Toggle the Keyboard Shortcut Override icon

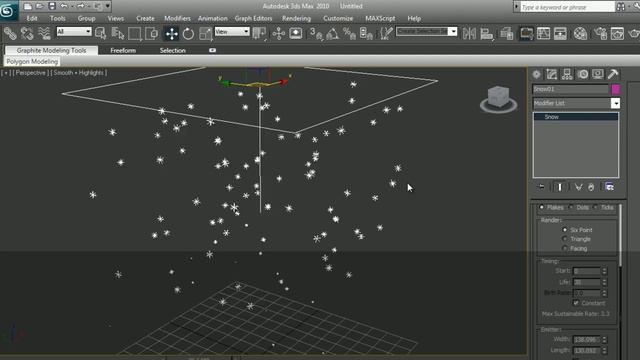296,33
